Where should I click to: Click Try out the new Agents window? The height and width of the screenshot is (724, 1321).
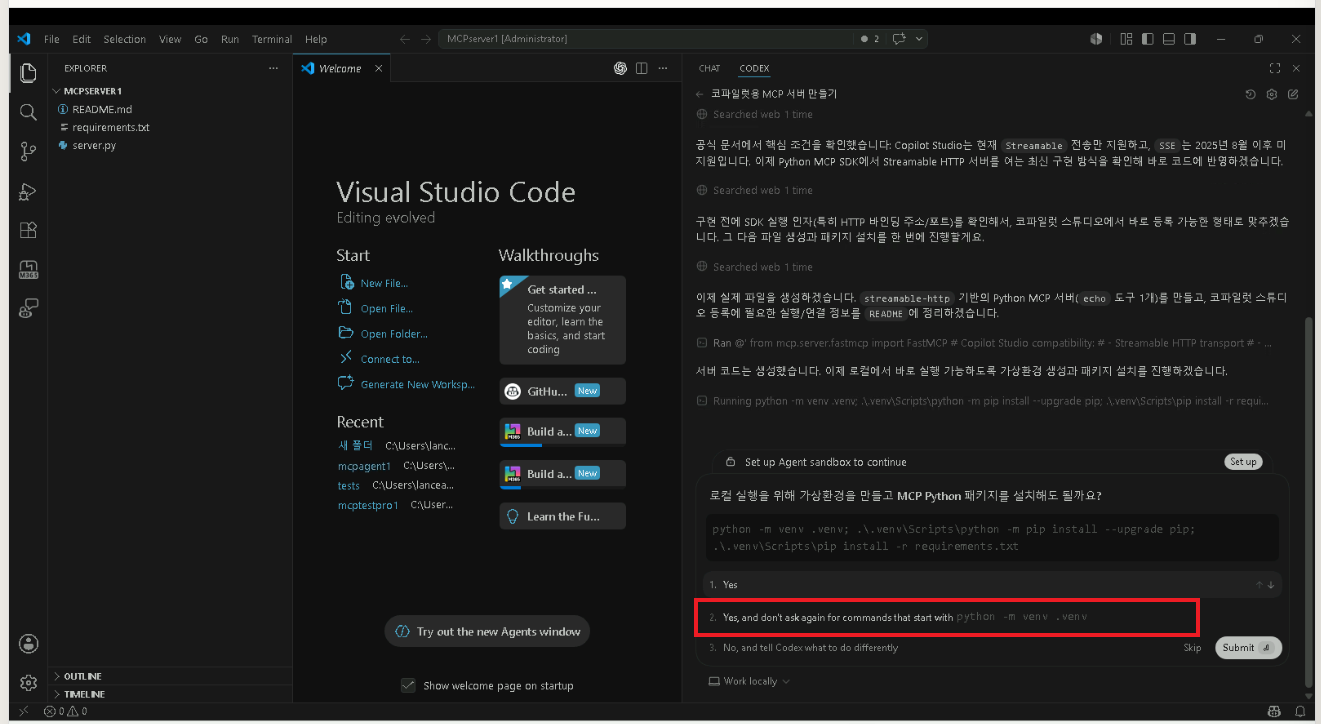pos(487,632)
